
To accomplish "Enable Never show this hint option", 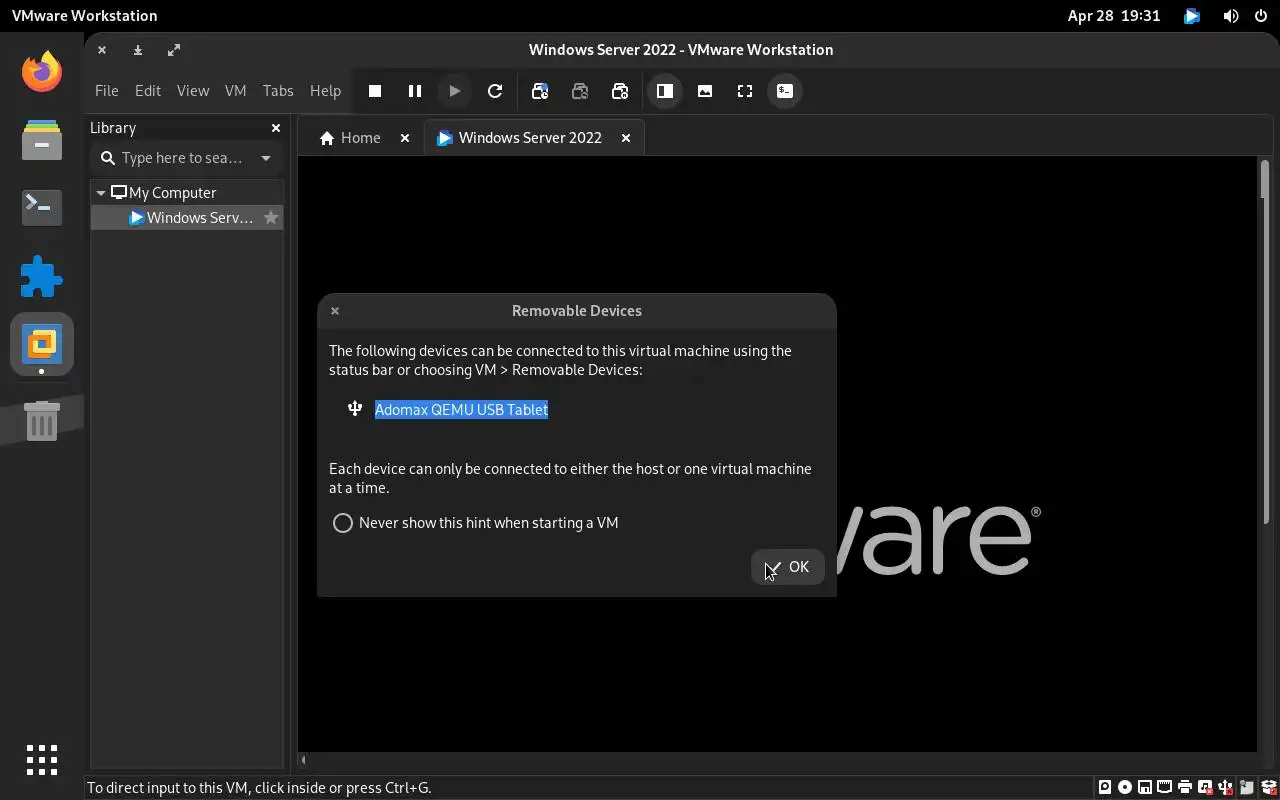I will pyautogui.click(x=343, y=523).
